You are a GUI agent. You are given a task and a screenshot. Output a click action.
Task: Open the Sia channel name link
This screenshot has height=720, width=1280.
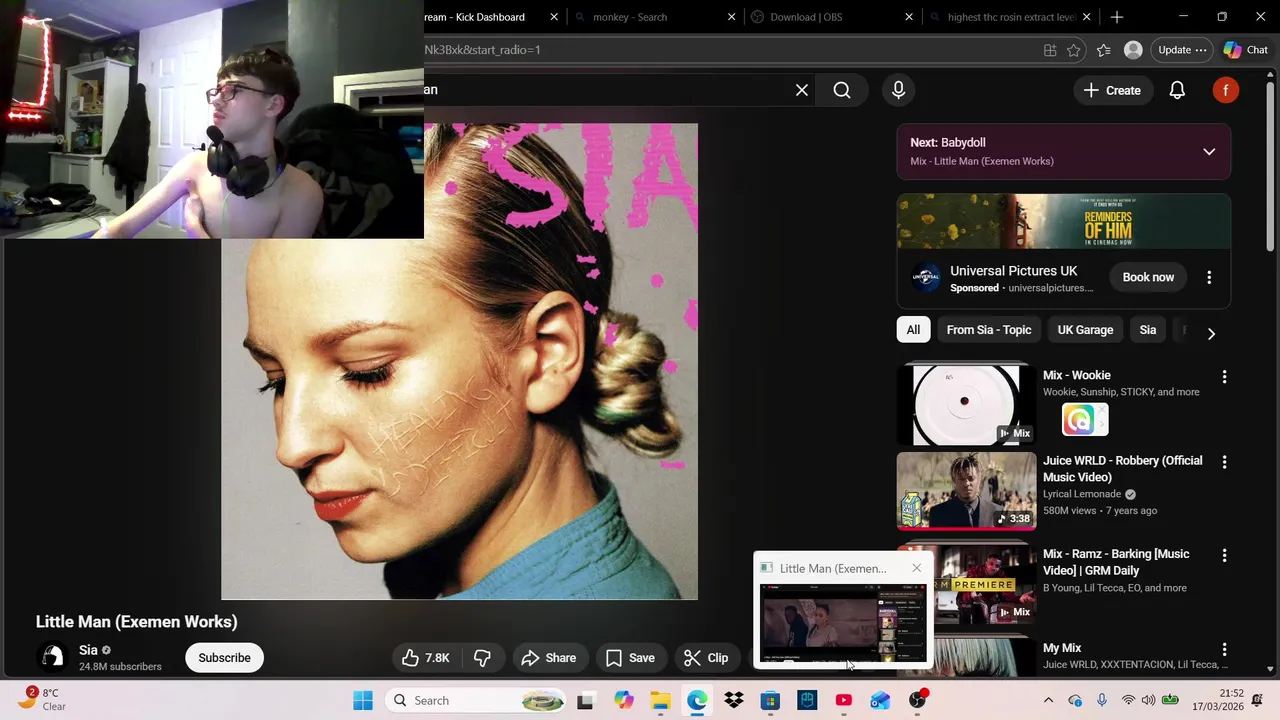point(88,650)
